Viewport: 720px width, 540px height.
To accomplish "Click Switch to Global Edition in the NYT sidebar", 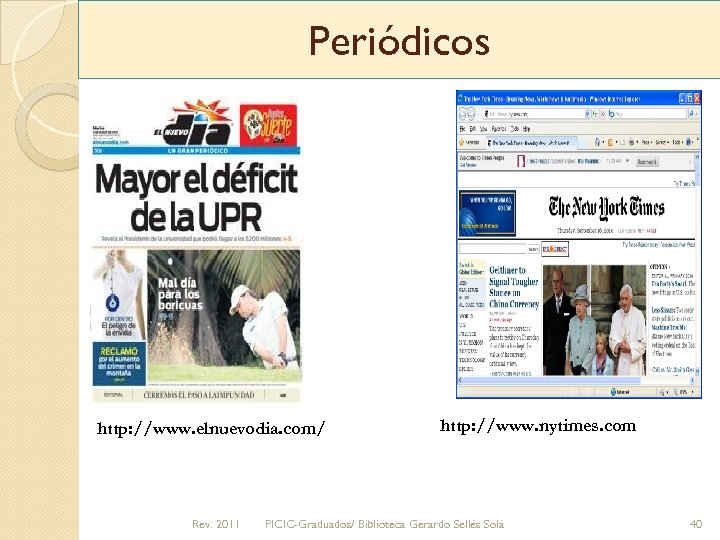I will point(471,269).
